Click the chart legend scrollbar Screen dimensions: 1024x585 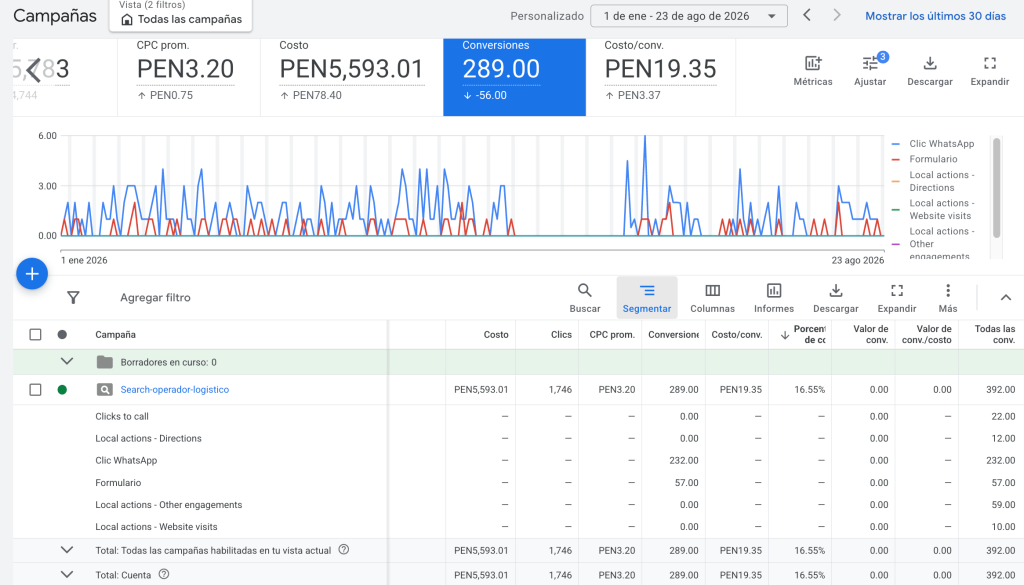[997, 188]
